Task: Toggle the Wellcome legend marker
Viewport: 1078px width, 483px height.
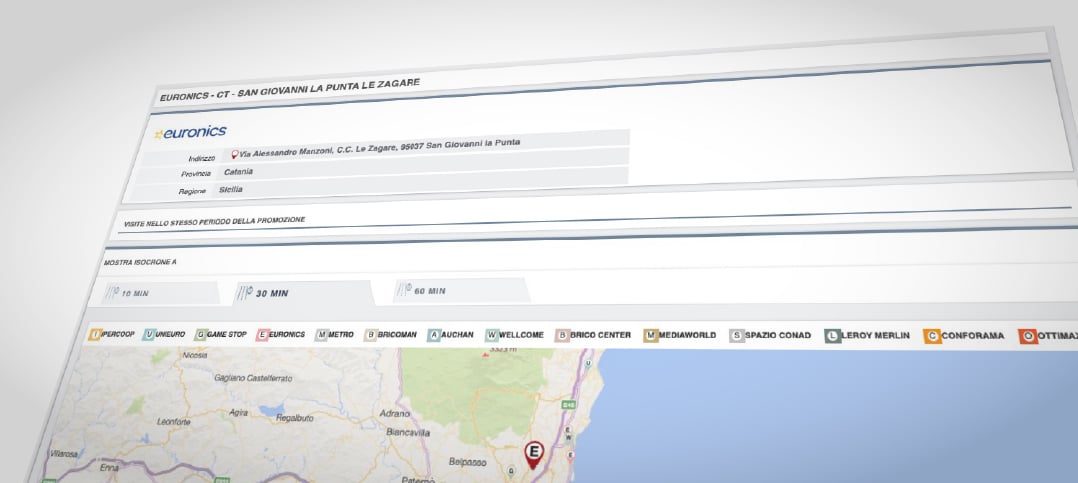Action: 492,335
